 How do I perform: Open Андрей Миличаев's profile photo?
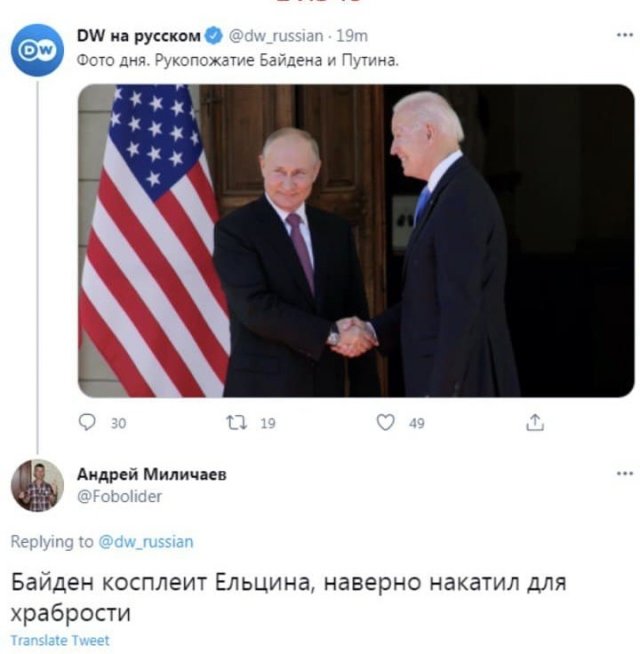coord(37,485)
